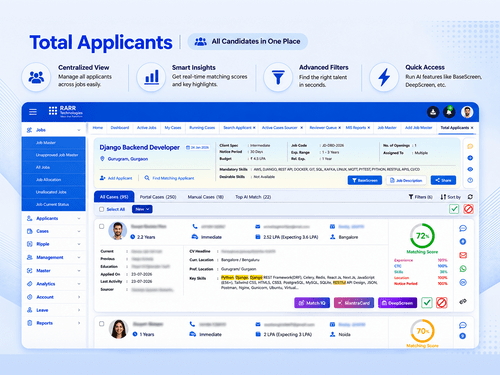Click the help icon beside job card
This screenshot has width=500, height=375.
click(x=470, y=180)
